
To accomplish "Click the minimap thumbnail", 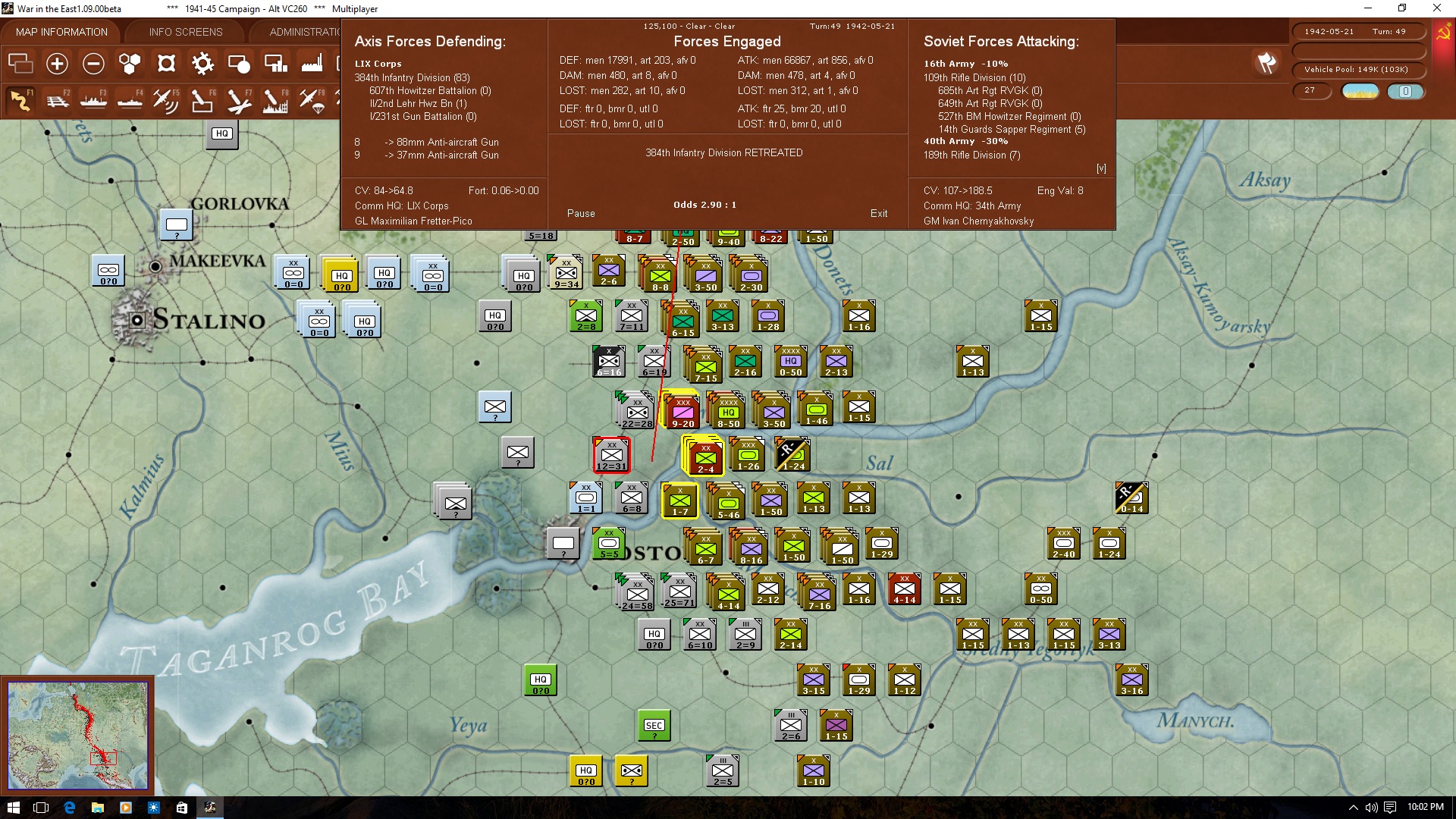I will click(x=78, y=735).
